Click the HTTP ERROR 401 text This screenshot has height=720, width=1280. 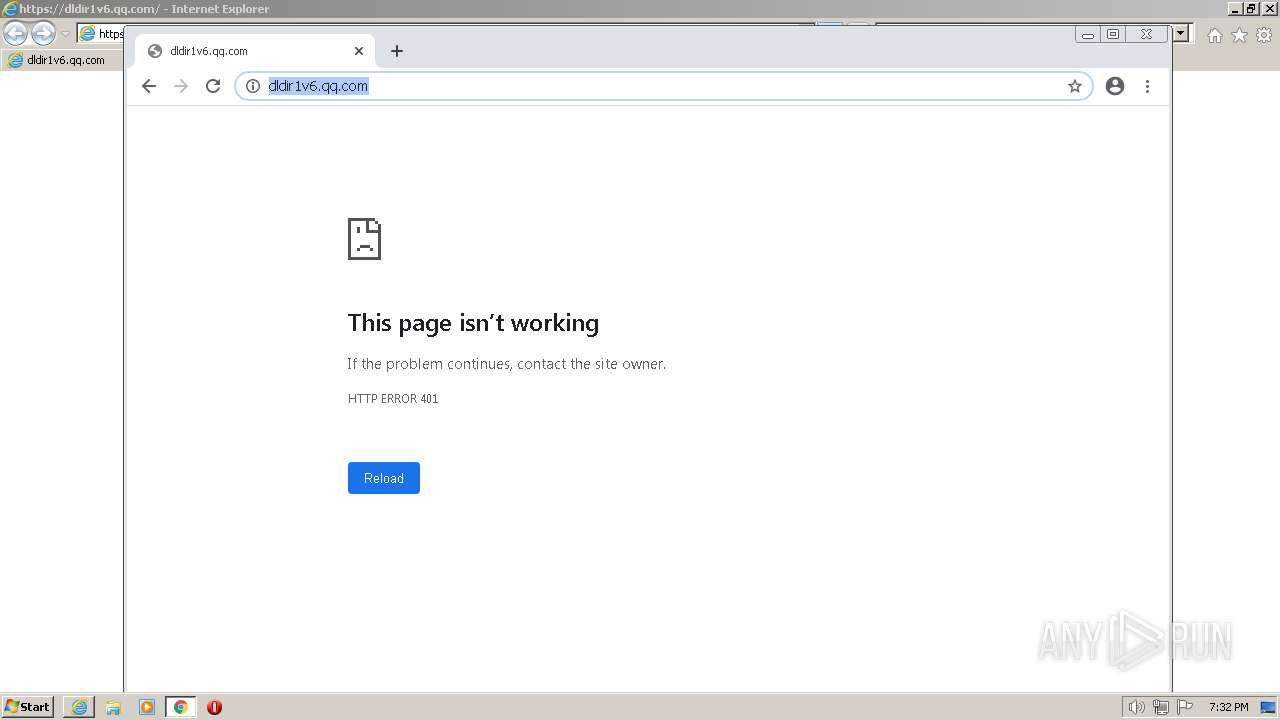pos(393,398)
